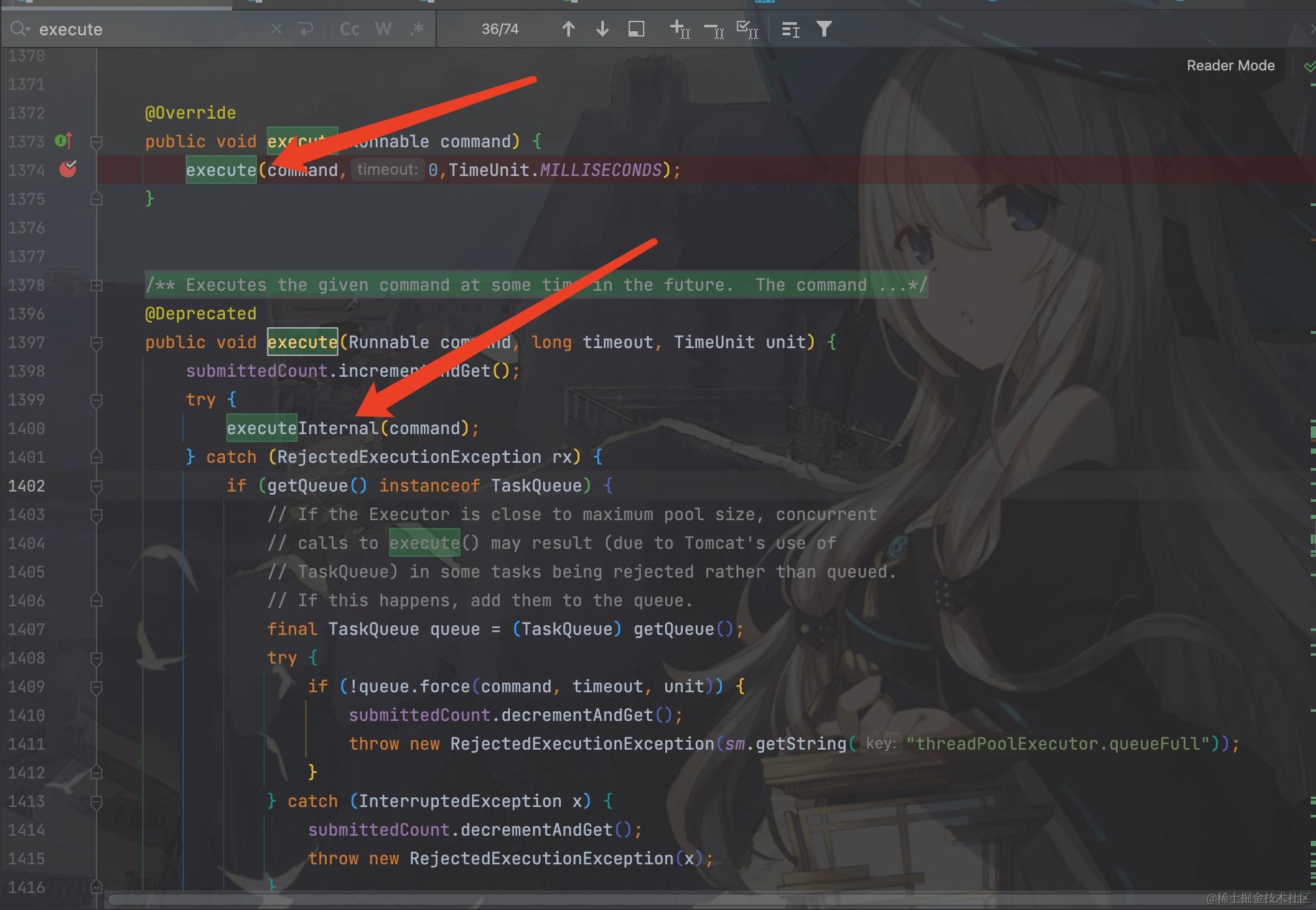Click the highlighted execute on line 1374
Image resolution: width=1316 pixels, height=910 pixels.
point(221,170)
